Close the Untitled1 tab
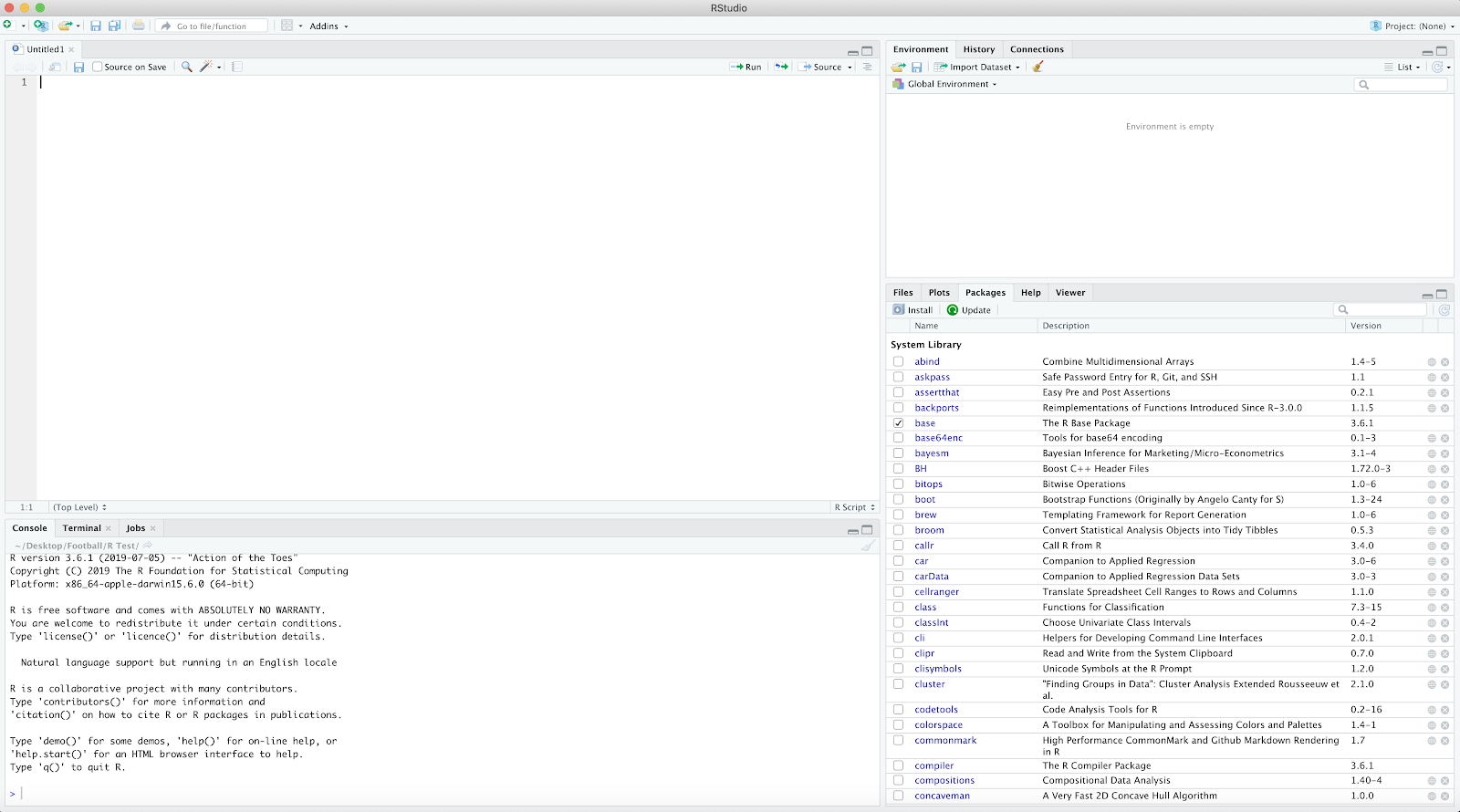This screenshot has width=1460, height=812. click(71, 49)
